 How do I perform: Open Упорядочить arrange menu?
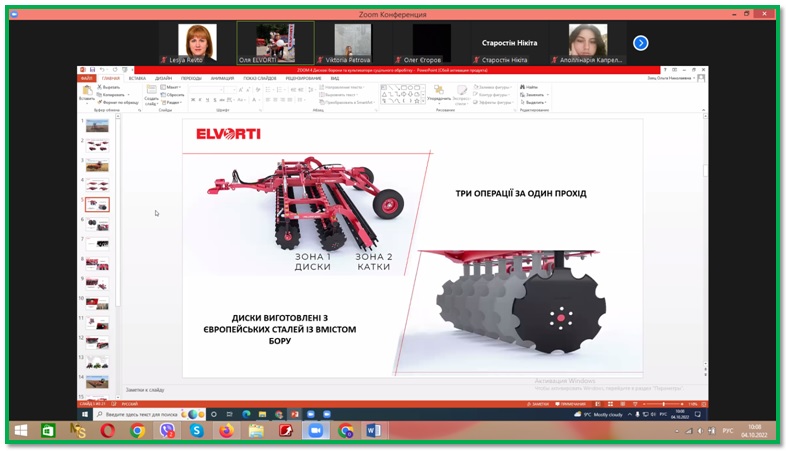point(439,93)
